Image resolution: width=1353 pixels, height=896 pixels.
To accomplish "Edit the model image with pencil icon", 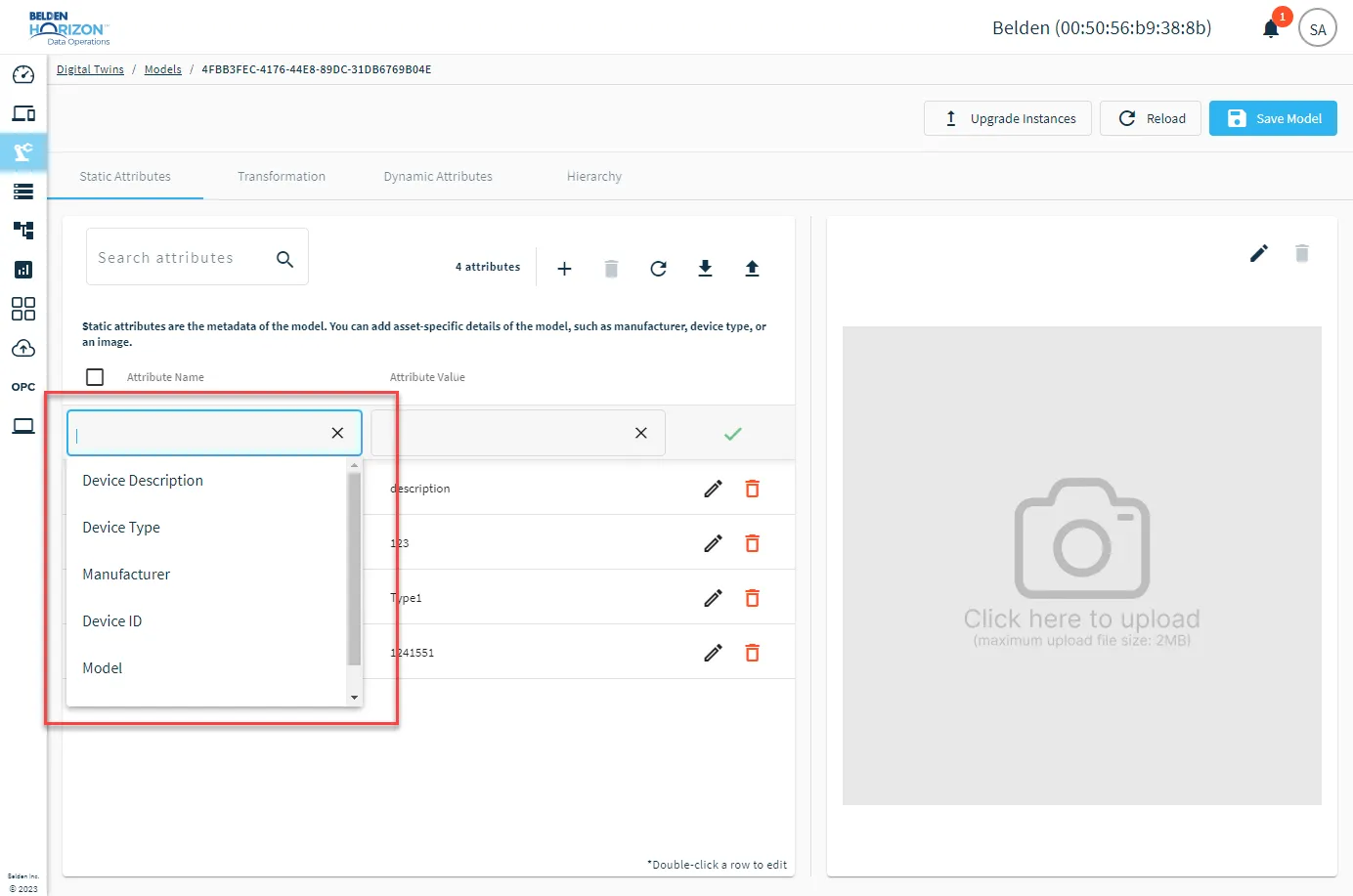I will coord(1259,254).
